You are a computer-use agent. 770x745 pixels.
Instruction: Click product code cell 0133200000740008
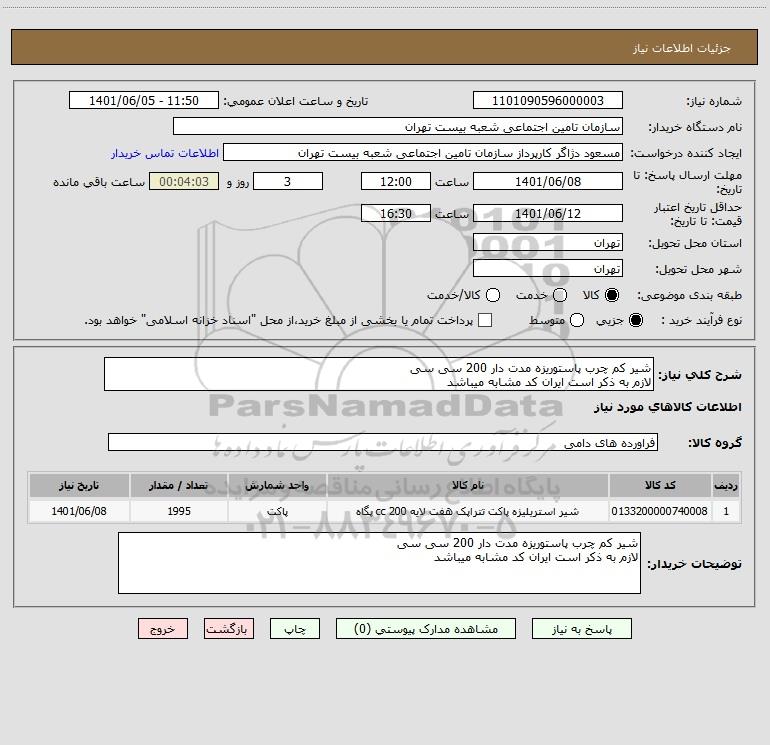(660, 511)
